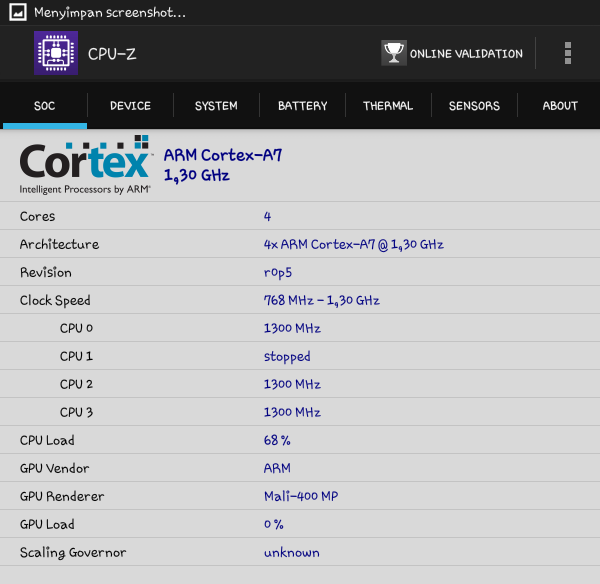600x584 pixels.
Task: Tap the 'GPU Load' label
Action: 47,524
